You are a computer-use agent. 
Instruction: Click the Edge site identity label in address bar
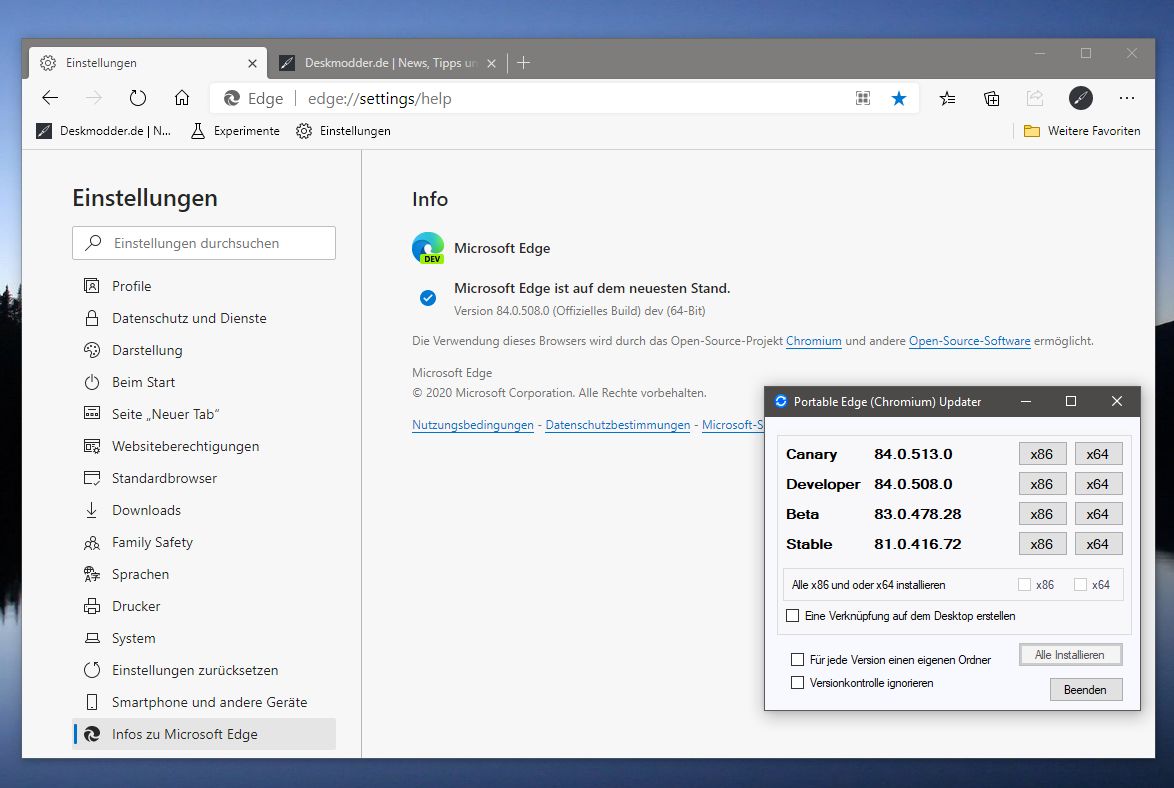[x=254, y=98]
